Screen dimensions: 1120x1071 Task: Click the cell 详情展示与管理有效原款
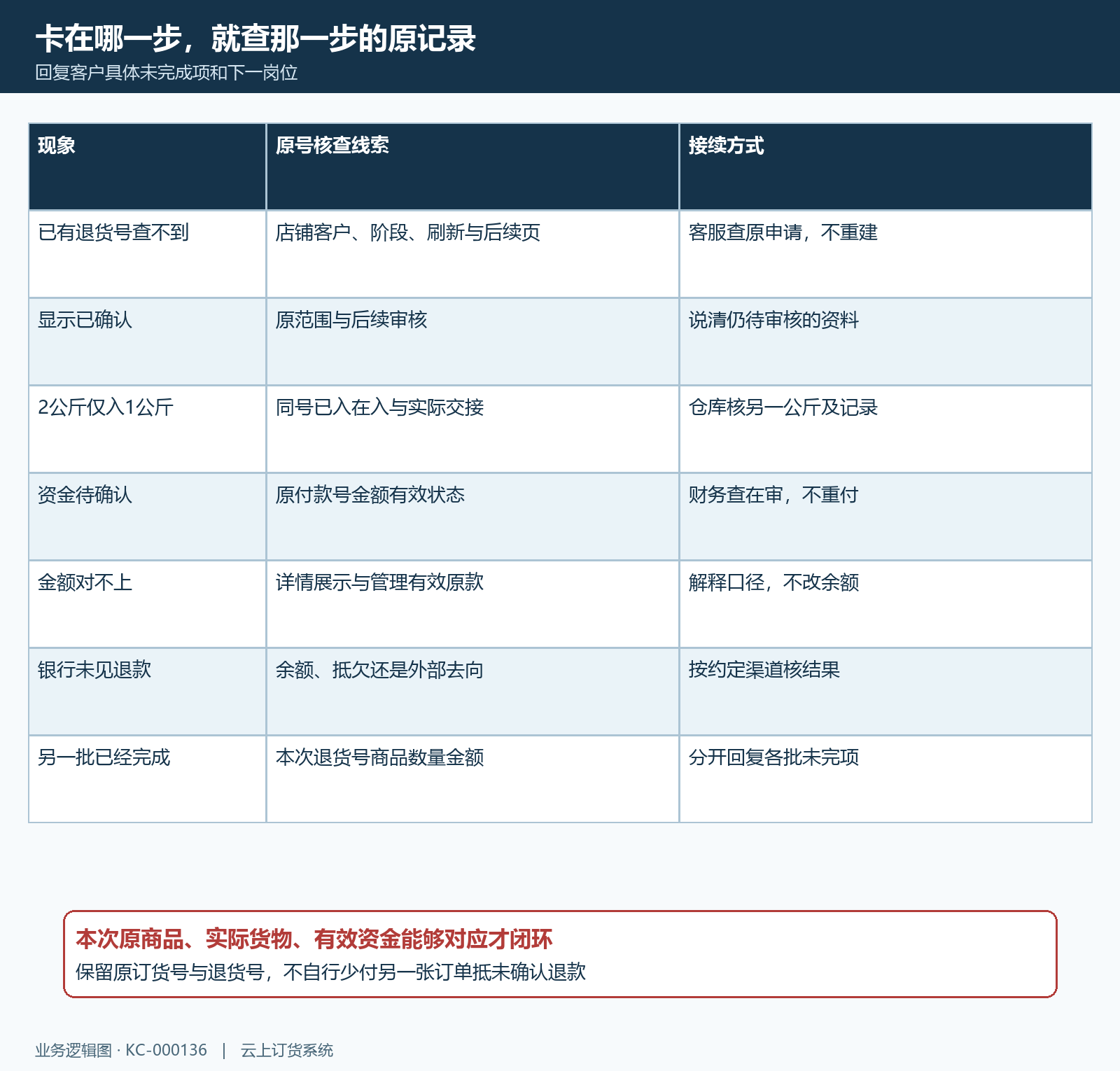tap(472, 604)
